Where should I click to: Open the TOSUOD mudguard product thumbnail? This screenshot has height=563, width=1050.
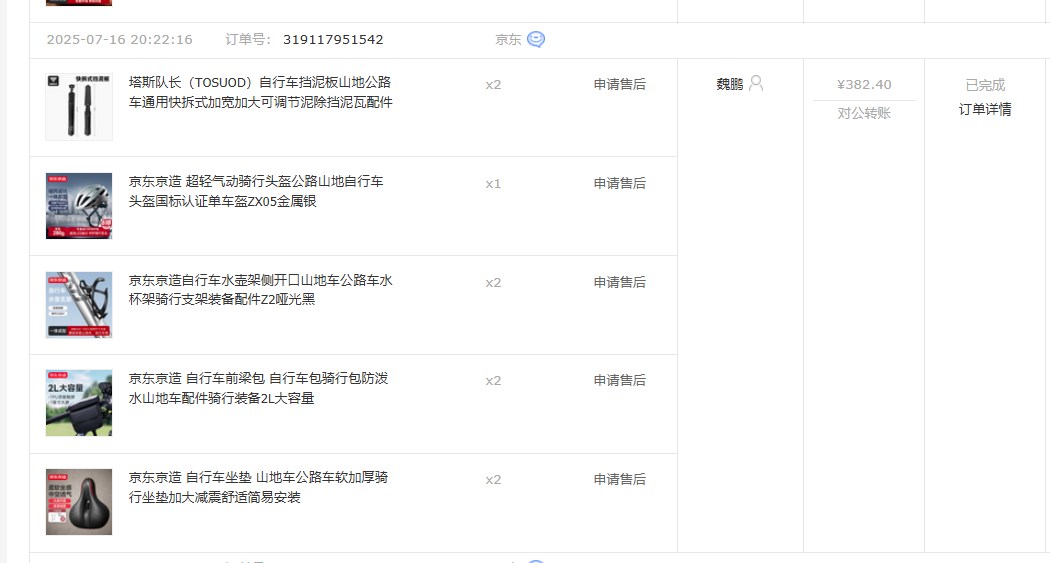pyautogui.click(x=79, y=107)
